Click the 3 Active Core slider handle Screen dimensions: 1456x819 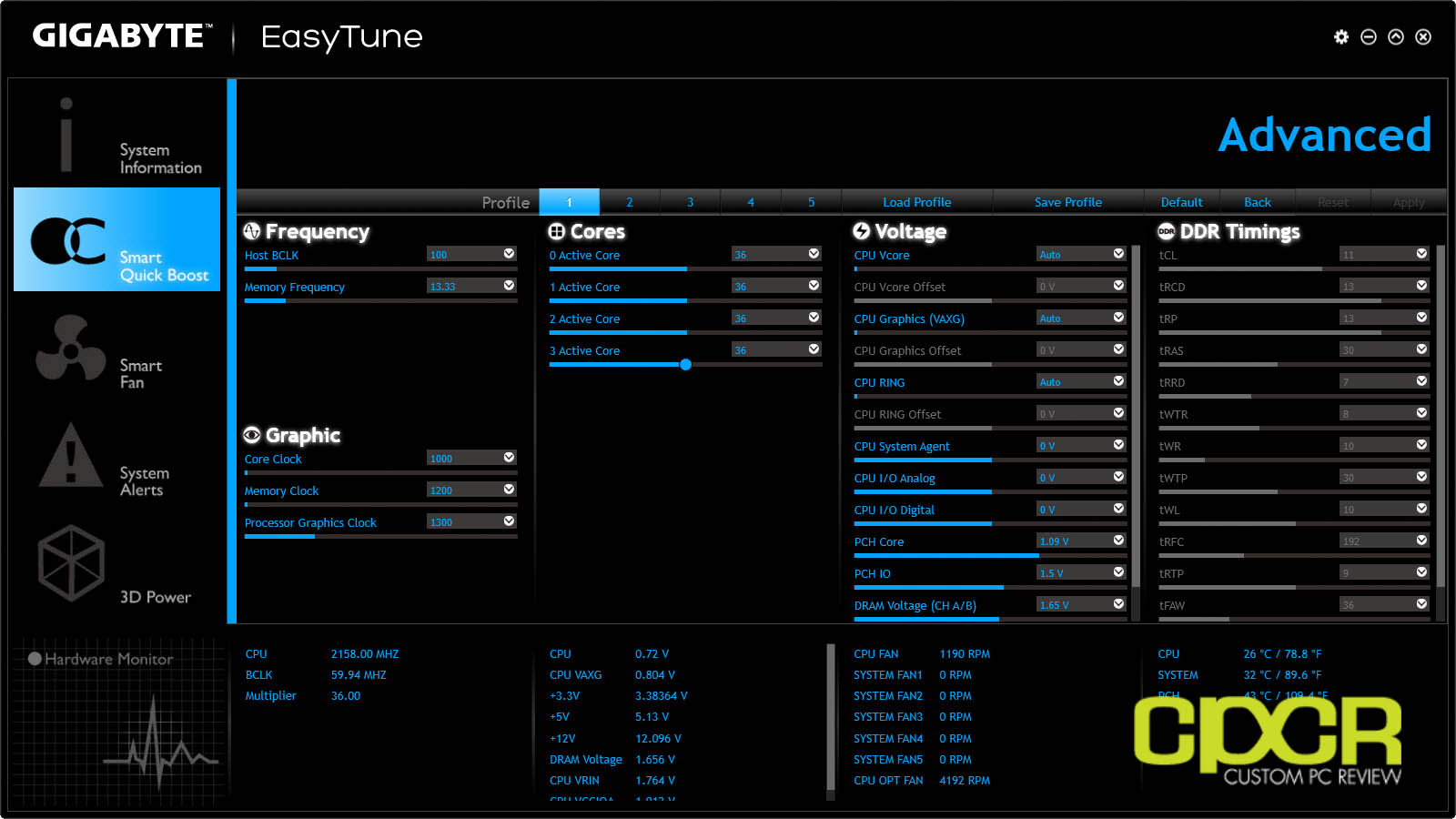[685, 364]
